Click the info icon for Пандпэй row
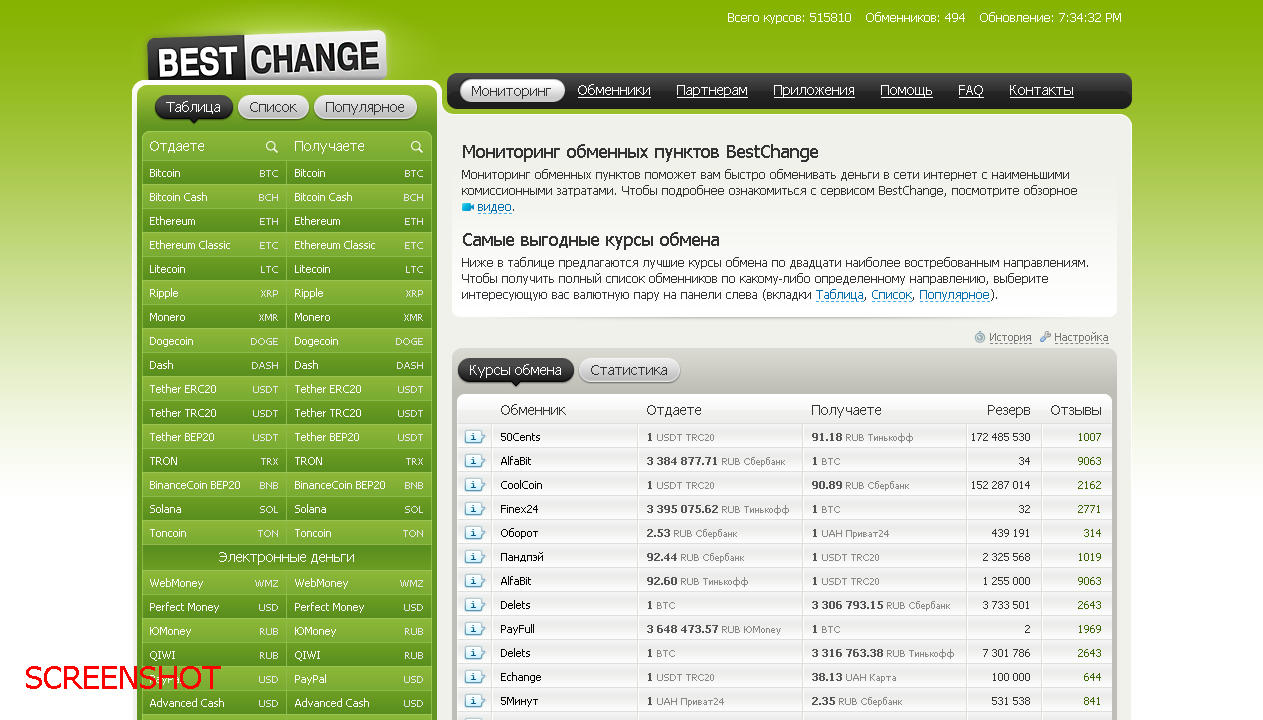Screen dimensions: 1263x720 [475, 557]
